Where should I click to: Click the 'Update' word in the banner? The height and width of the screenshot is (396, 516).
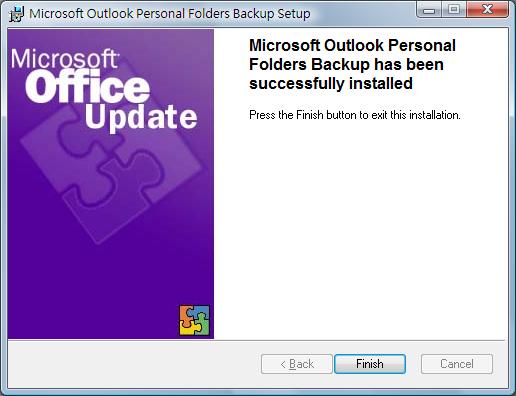[x=141, y=117]
